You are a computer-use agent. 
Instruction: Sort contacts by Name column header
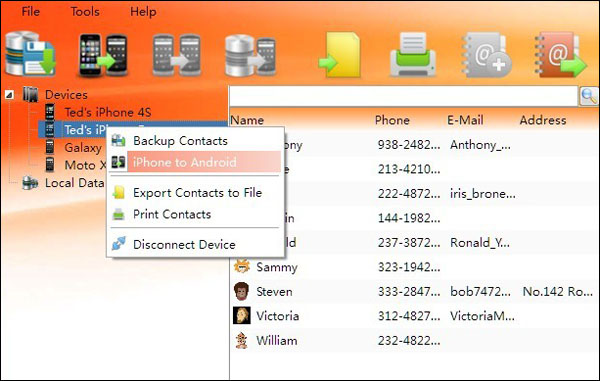tap(247, 120)
